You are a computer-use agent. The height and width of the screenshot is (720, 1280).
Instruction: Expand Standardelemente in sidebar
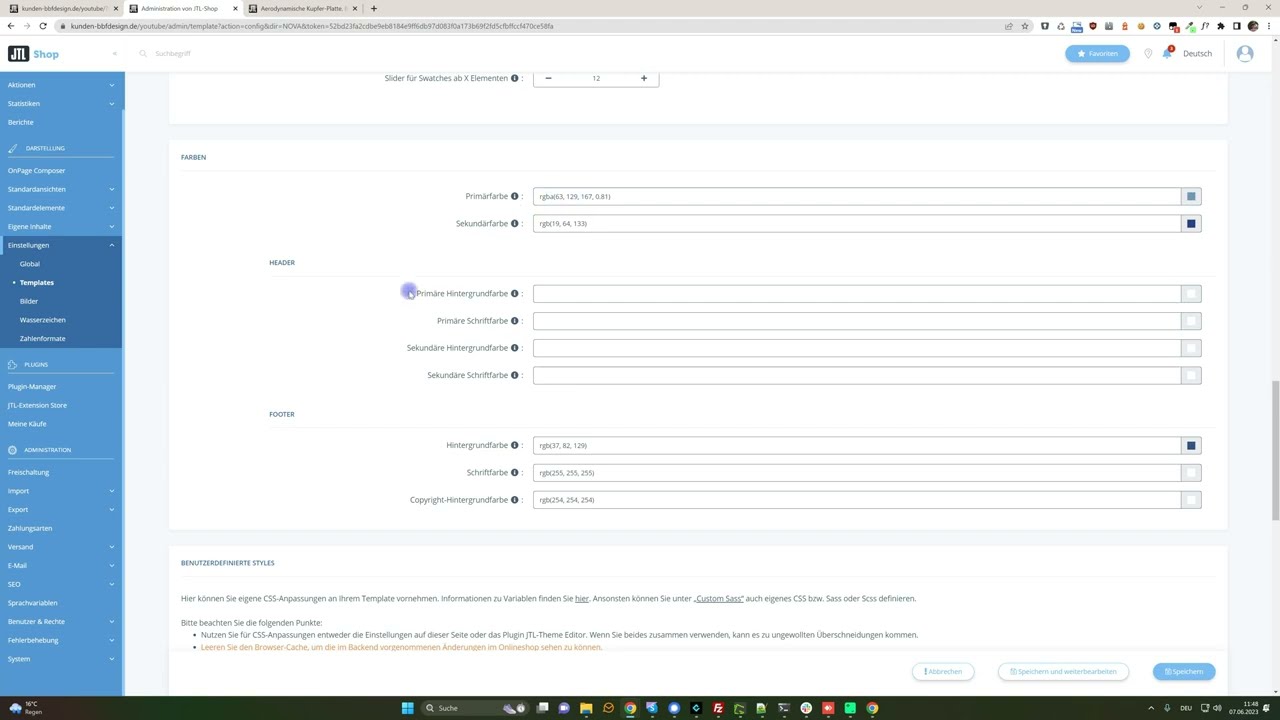coord(61,208)
